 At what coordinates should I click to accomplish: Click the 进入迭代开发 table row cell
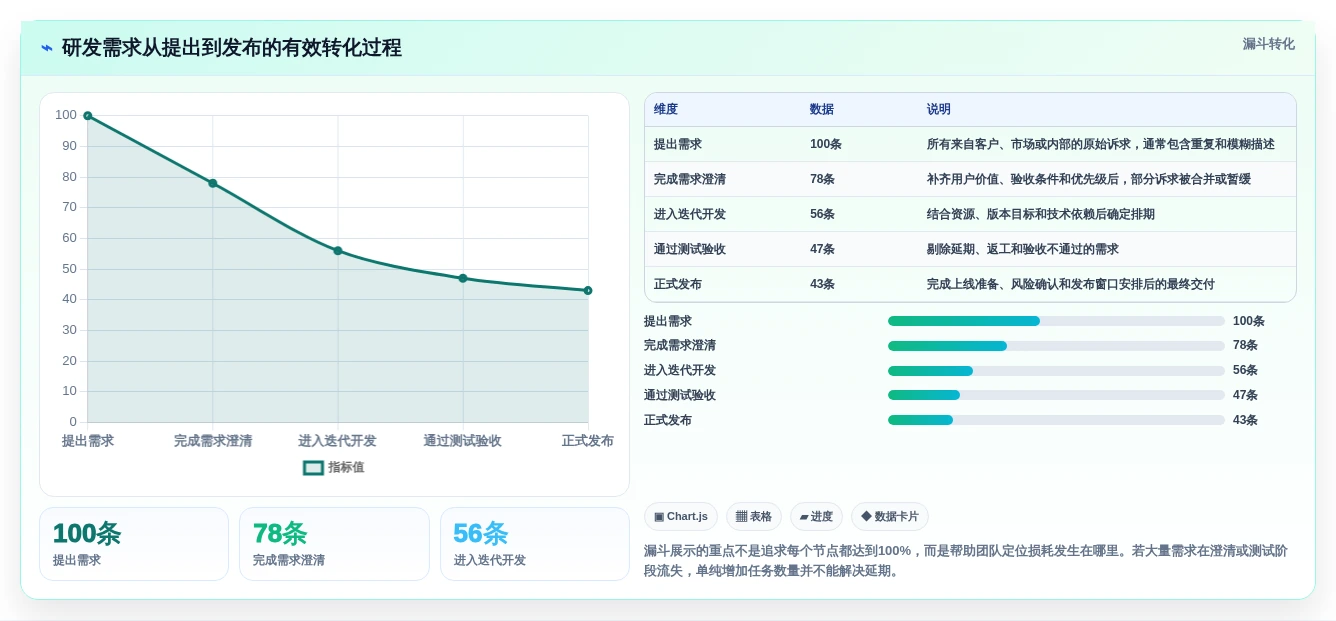(x=690, y=214)
